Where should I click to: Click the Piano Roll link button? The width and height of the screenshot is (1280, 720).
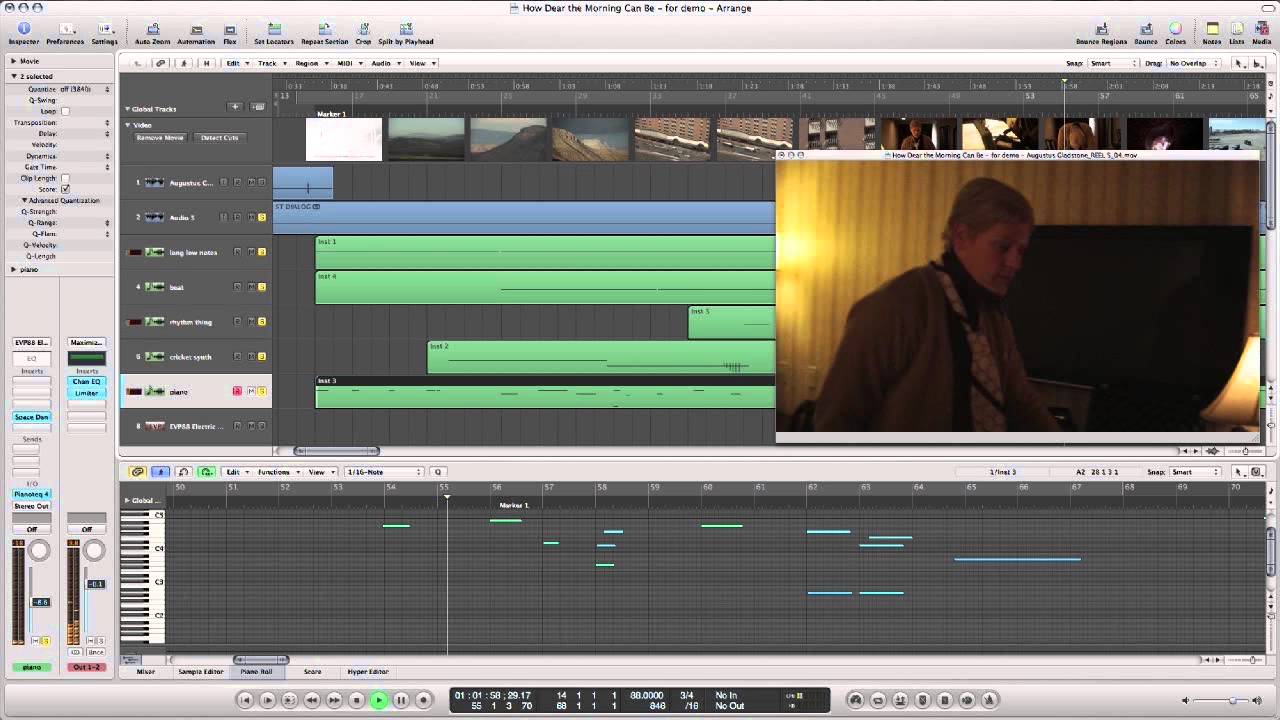pyautogui.click(x=137, y=472)
